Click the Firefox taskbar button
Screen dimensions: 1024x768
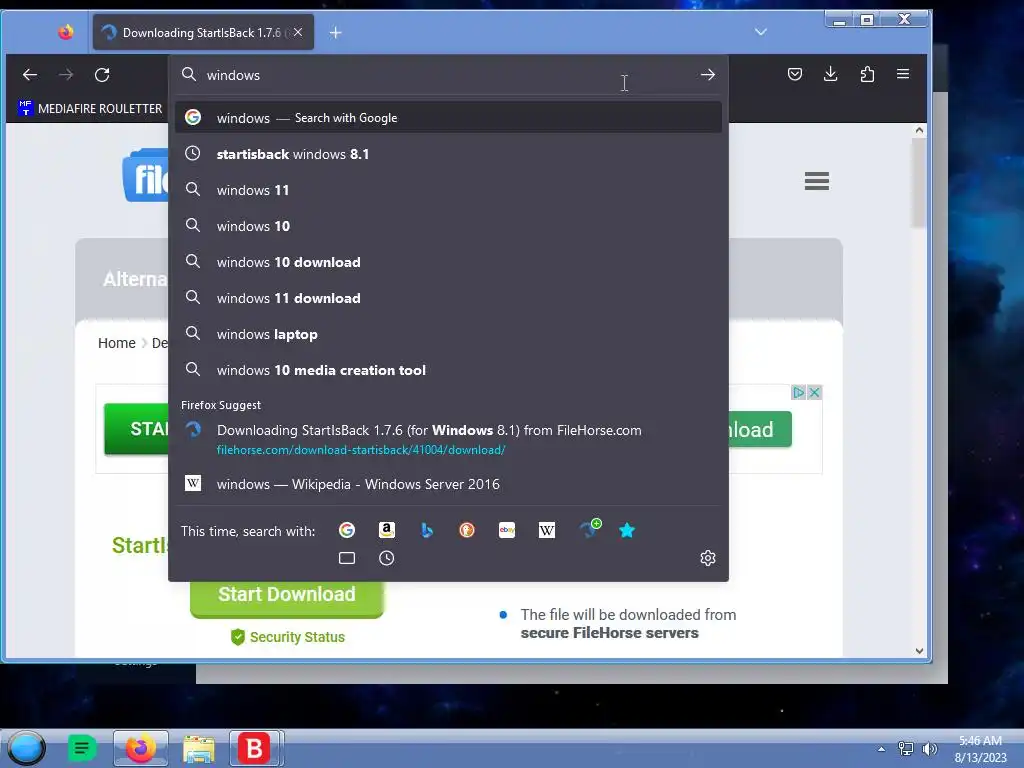[140, 748]
